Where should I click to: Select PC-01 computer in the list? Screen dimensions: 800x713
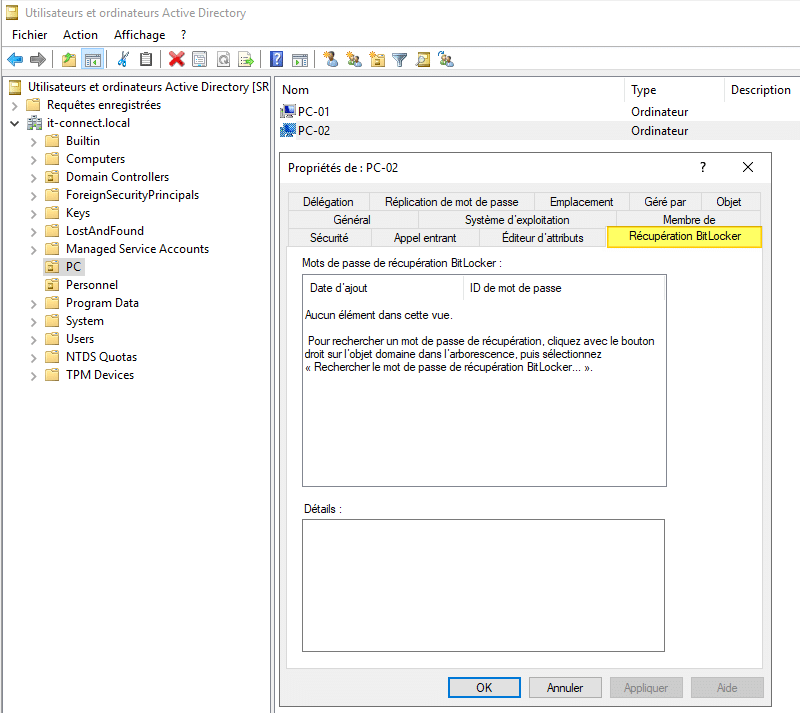click(313, 112)
